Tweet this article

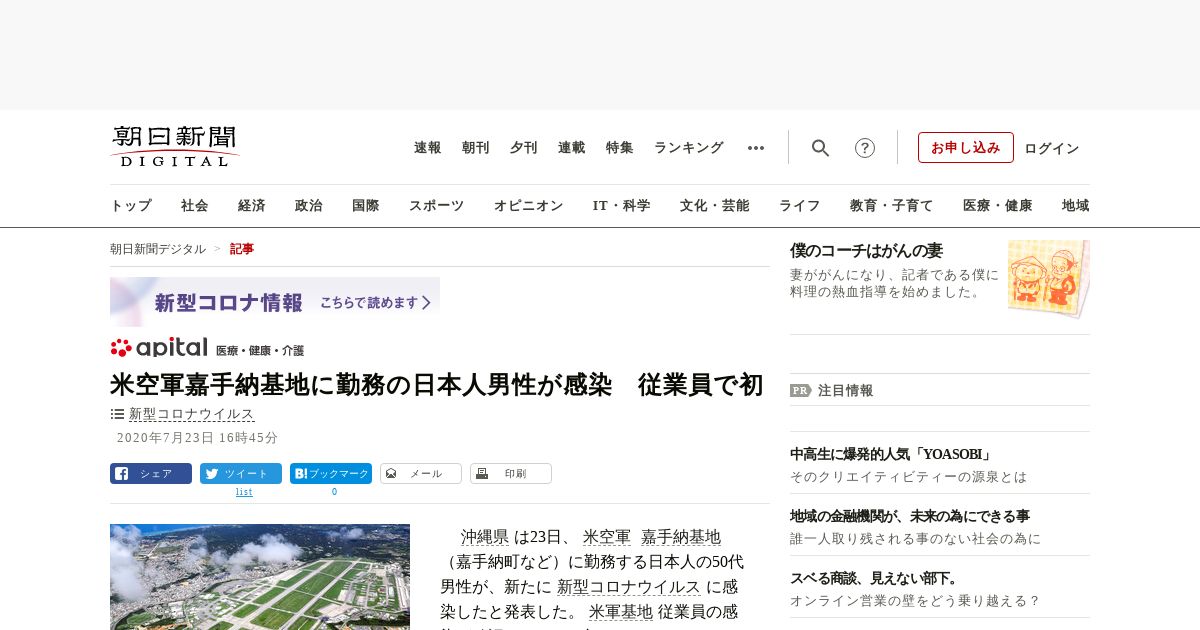click(x=241, y=474)
